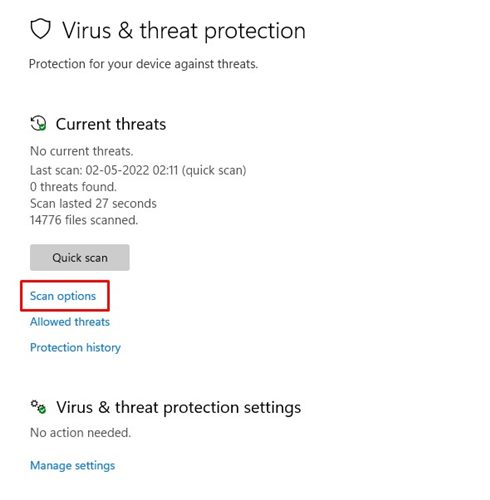This screenshot has height=500, width=490.
Task: View Protection history
Action: (75, 347)
